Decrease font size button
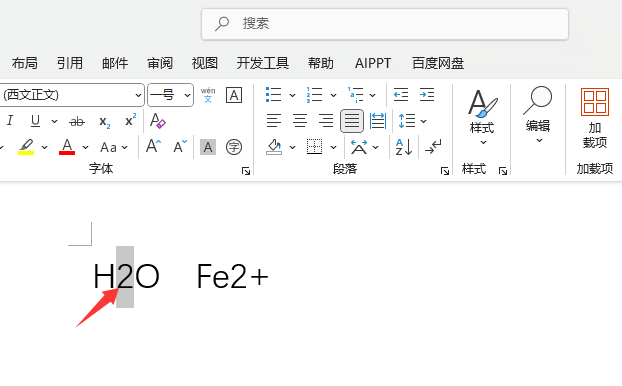Screen dimensions: 622x386 coord(180,146)
